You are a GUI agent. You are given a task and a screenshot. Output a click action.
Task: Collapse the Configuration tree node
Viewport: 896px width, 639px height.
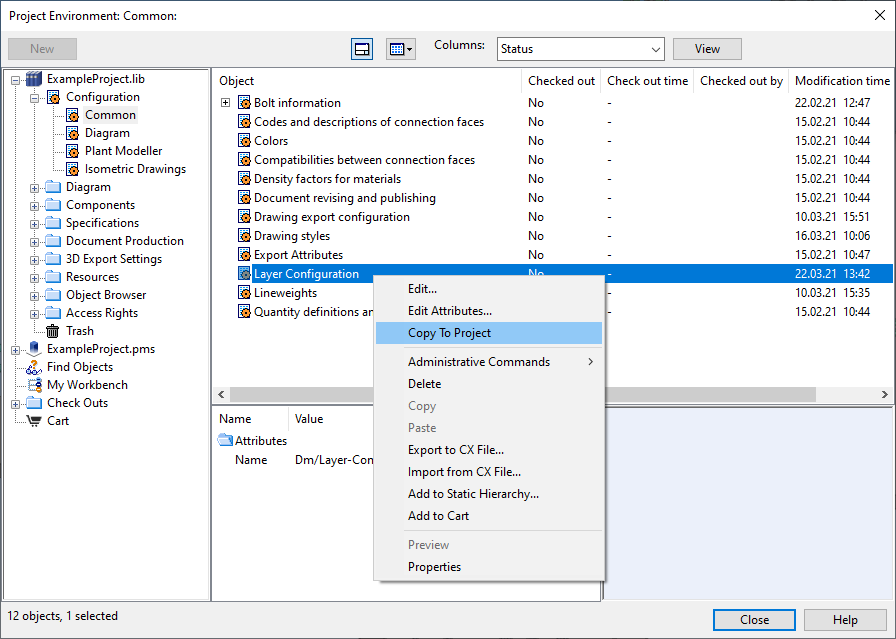(35, 97)
